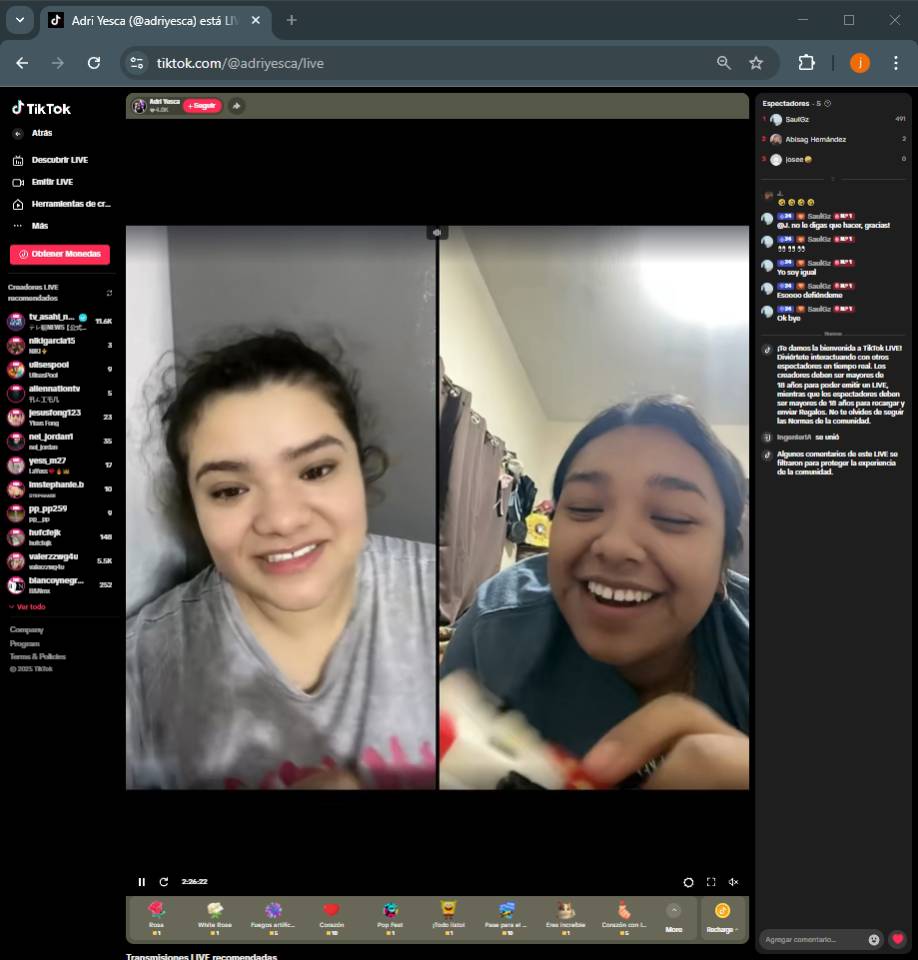The image size is (918, 960).
Task: Follow Adri Yesca with the Seguir button
Action: pos(202,106)
